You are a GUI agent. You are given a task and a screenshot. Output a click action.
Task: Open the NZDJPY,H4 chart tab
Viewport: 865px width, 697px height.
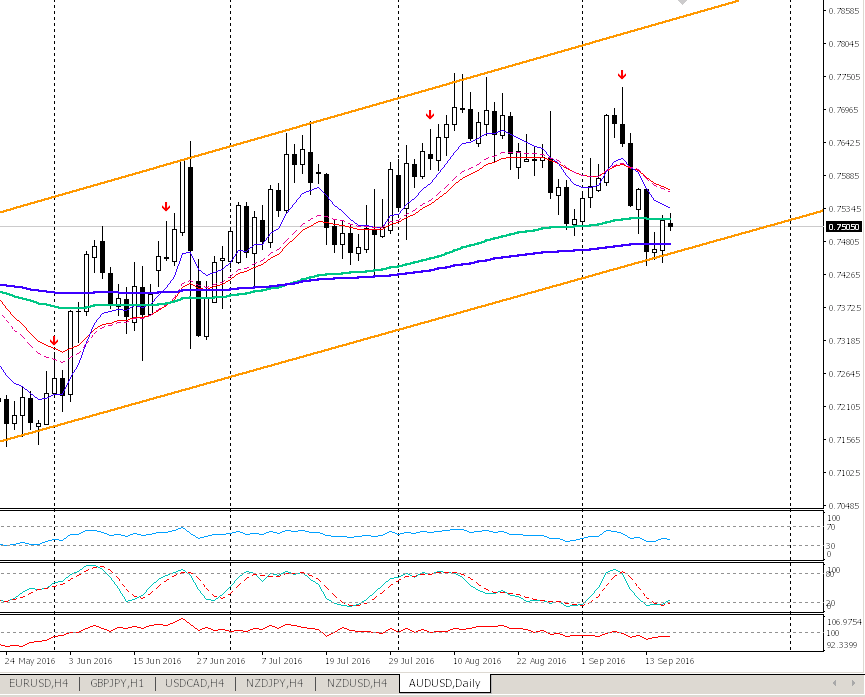coord(274,683)
